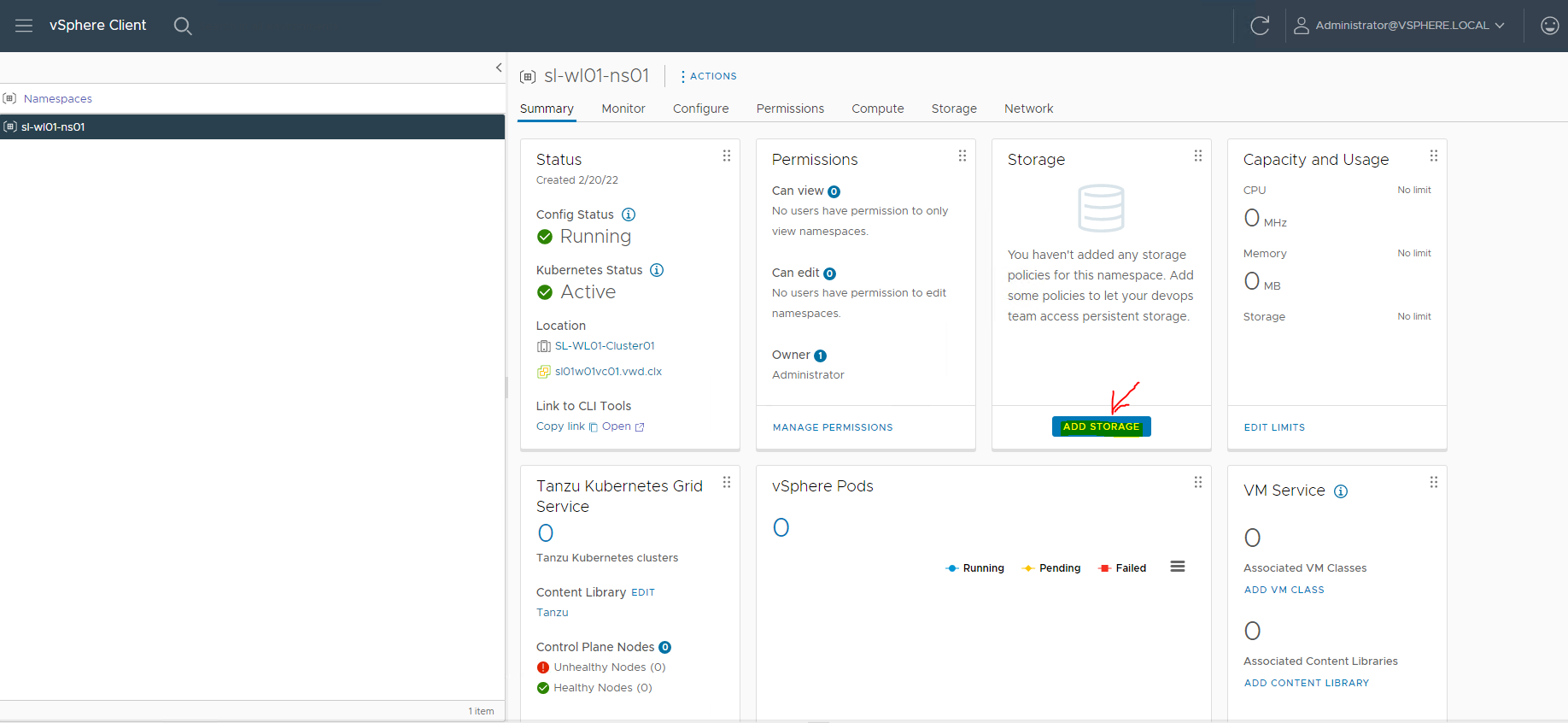Click the VM Service info icon
Image resolution: width=1568 pixels, height=723 pixels.
1341,491
